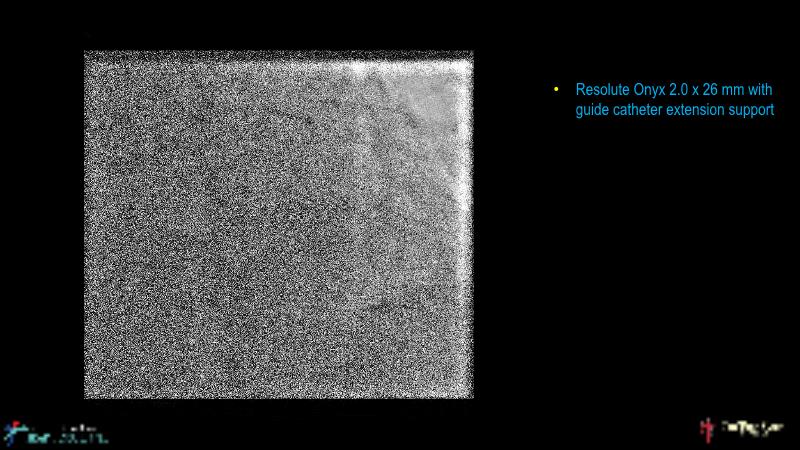Click the yellow bullet point marker
Viewport: 800px width, 450px height.
click(x=556, y=91)
